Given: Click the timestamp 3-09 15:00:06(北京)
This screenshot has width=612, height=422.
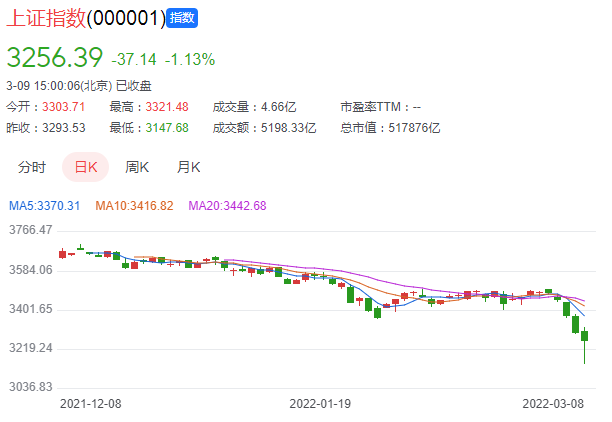Looking at the screenshot, I should pyautogui.click(x=59, y=86).
